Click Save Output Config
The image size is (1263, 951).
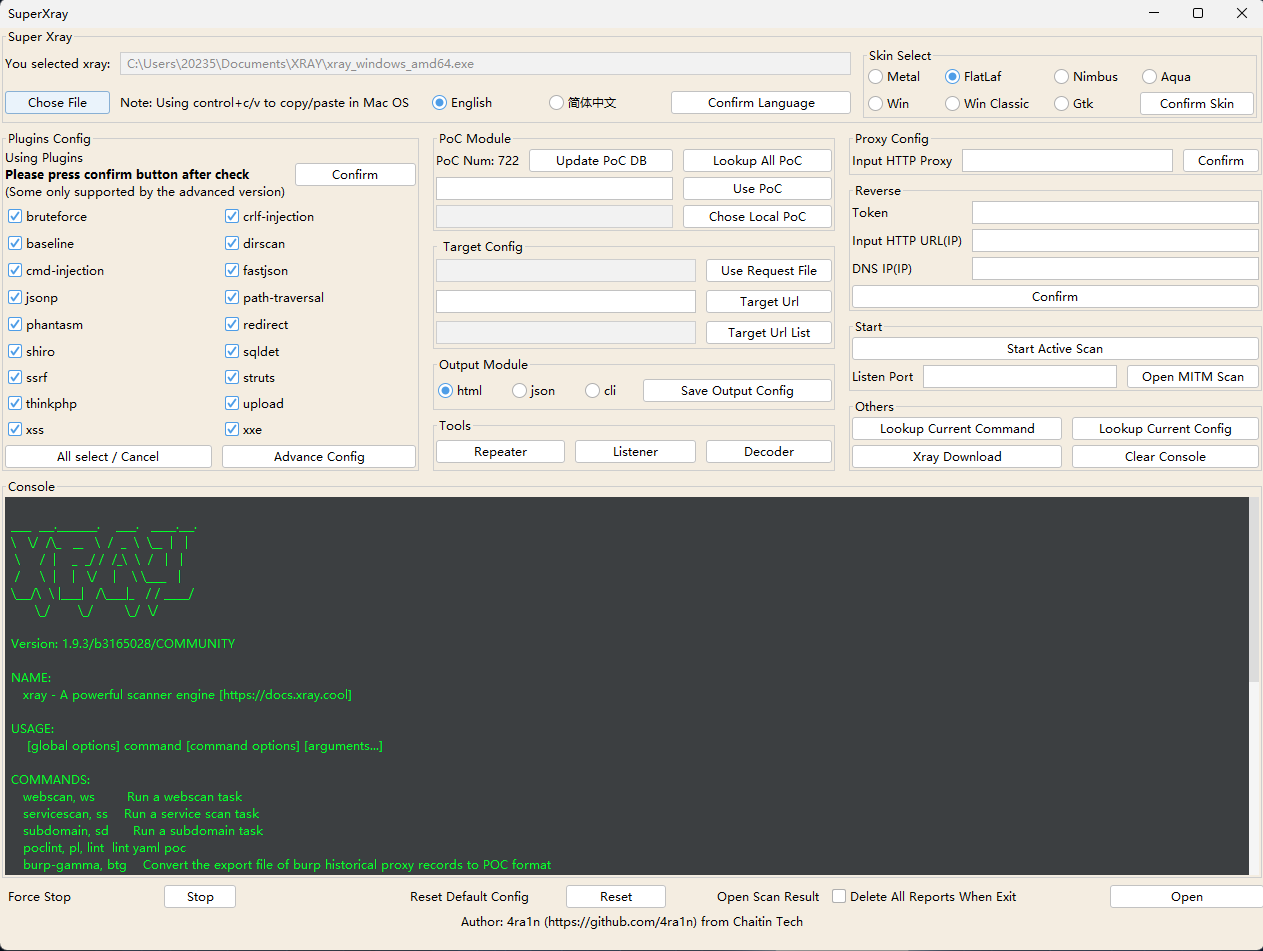[x=737, y=391]
